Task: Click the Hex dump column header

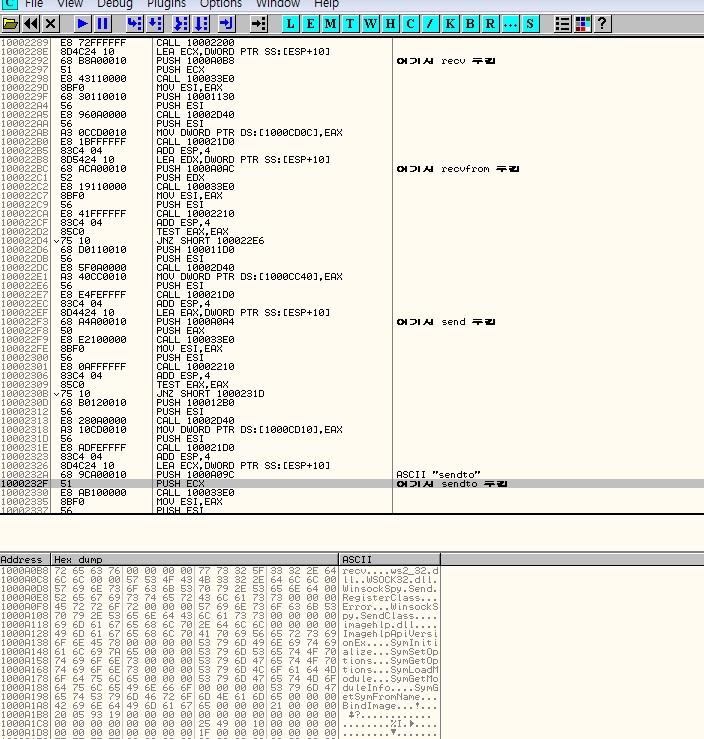Action: coord(194,559)
